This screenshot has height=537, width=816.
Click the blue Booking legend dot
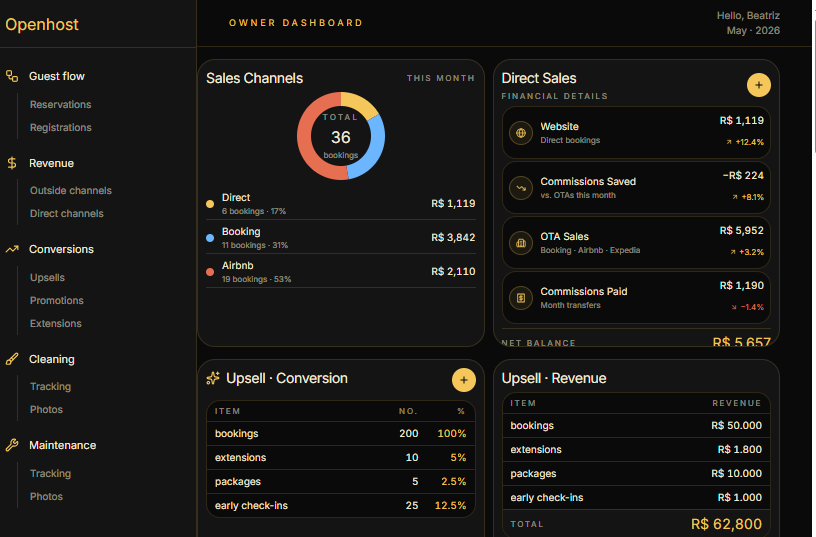point(210,238)
